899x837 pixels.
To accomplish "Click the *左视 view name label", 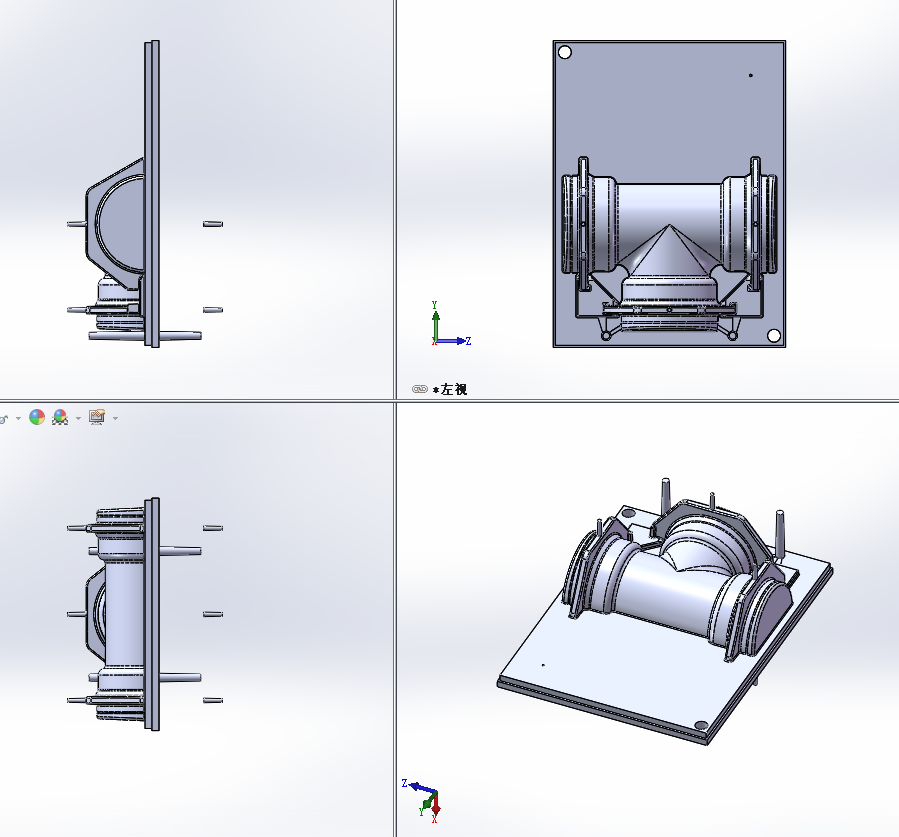I will 450,389.
